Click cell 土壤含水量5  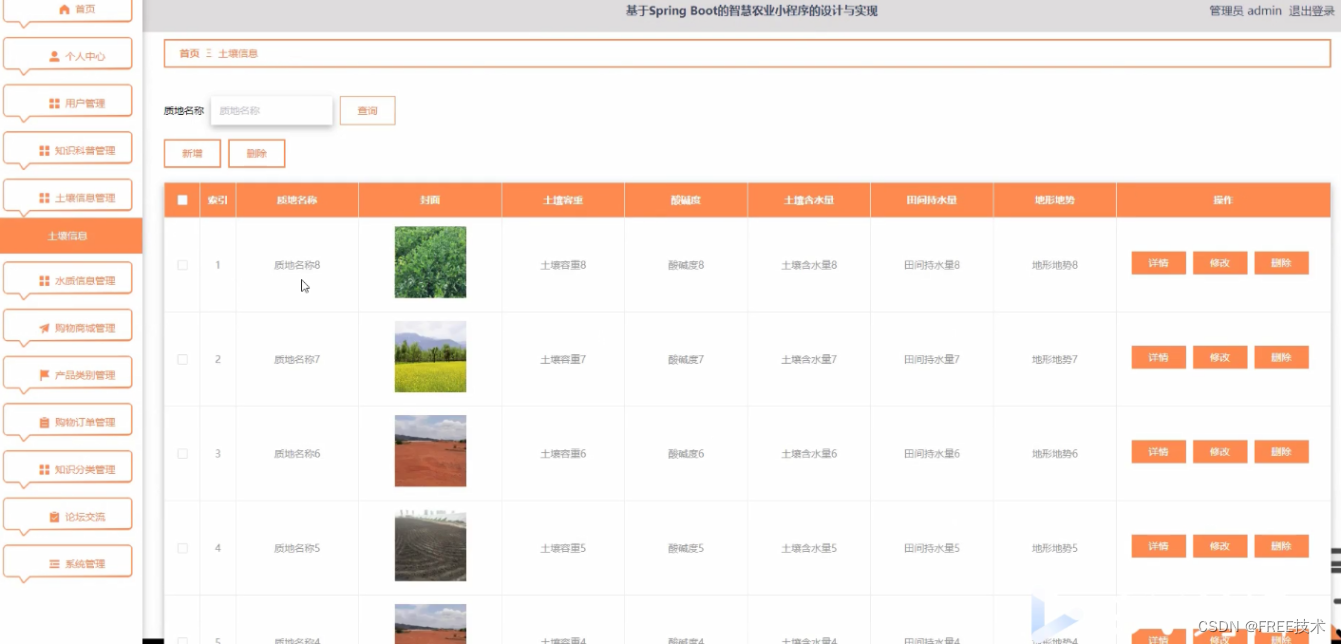[x=809, y=548]
